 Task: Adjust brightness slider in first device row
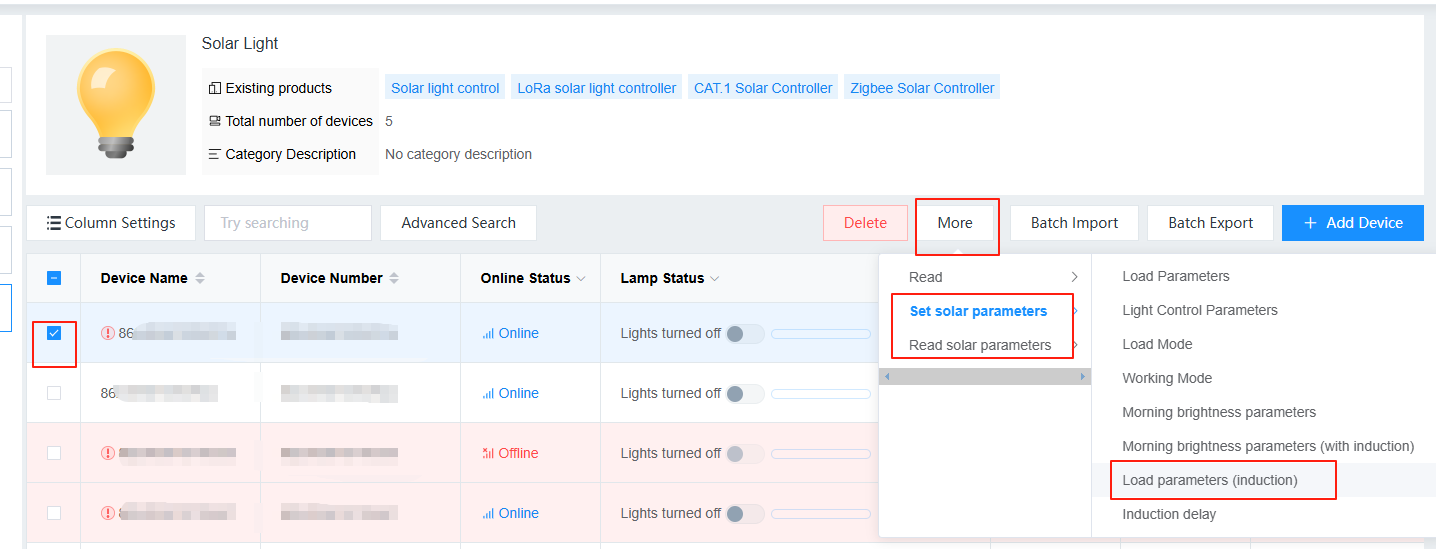(x=820, y=334)
